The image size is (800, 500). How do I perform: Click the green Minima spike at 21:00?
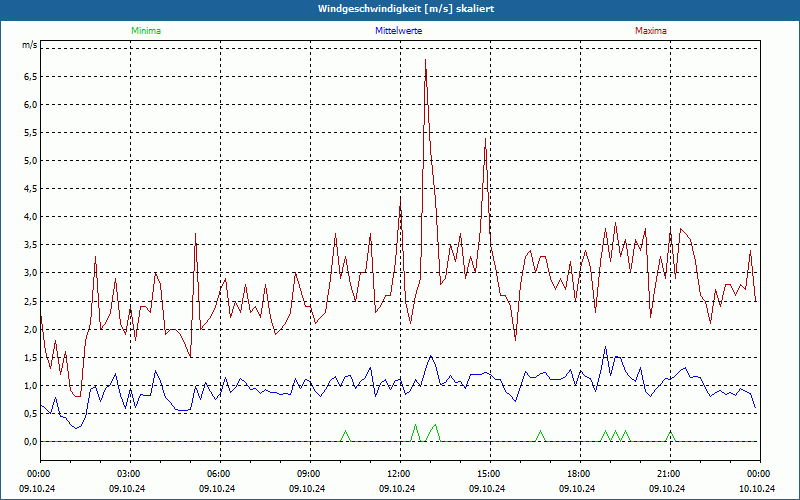point(670,432)
